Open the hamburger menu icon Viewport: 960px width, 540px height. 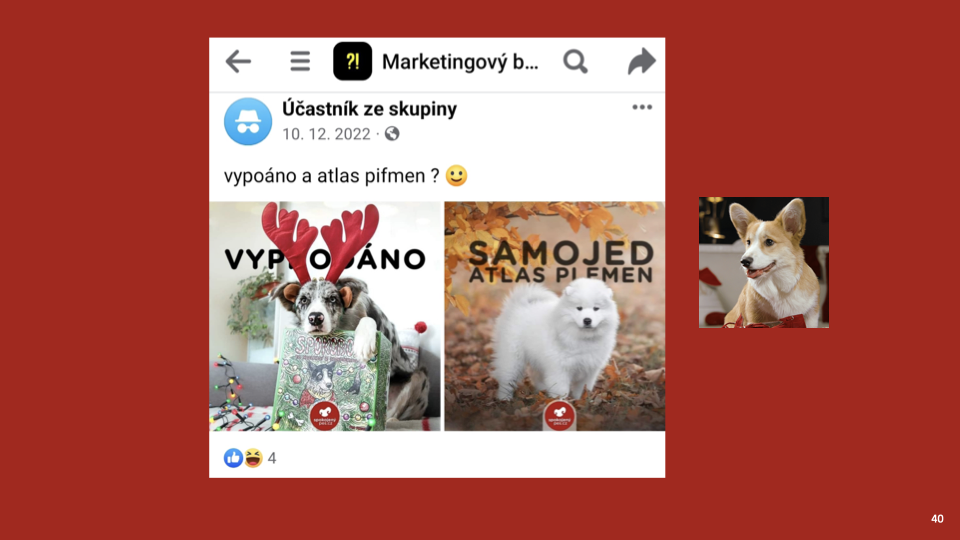300,61
